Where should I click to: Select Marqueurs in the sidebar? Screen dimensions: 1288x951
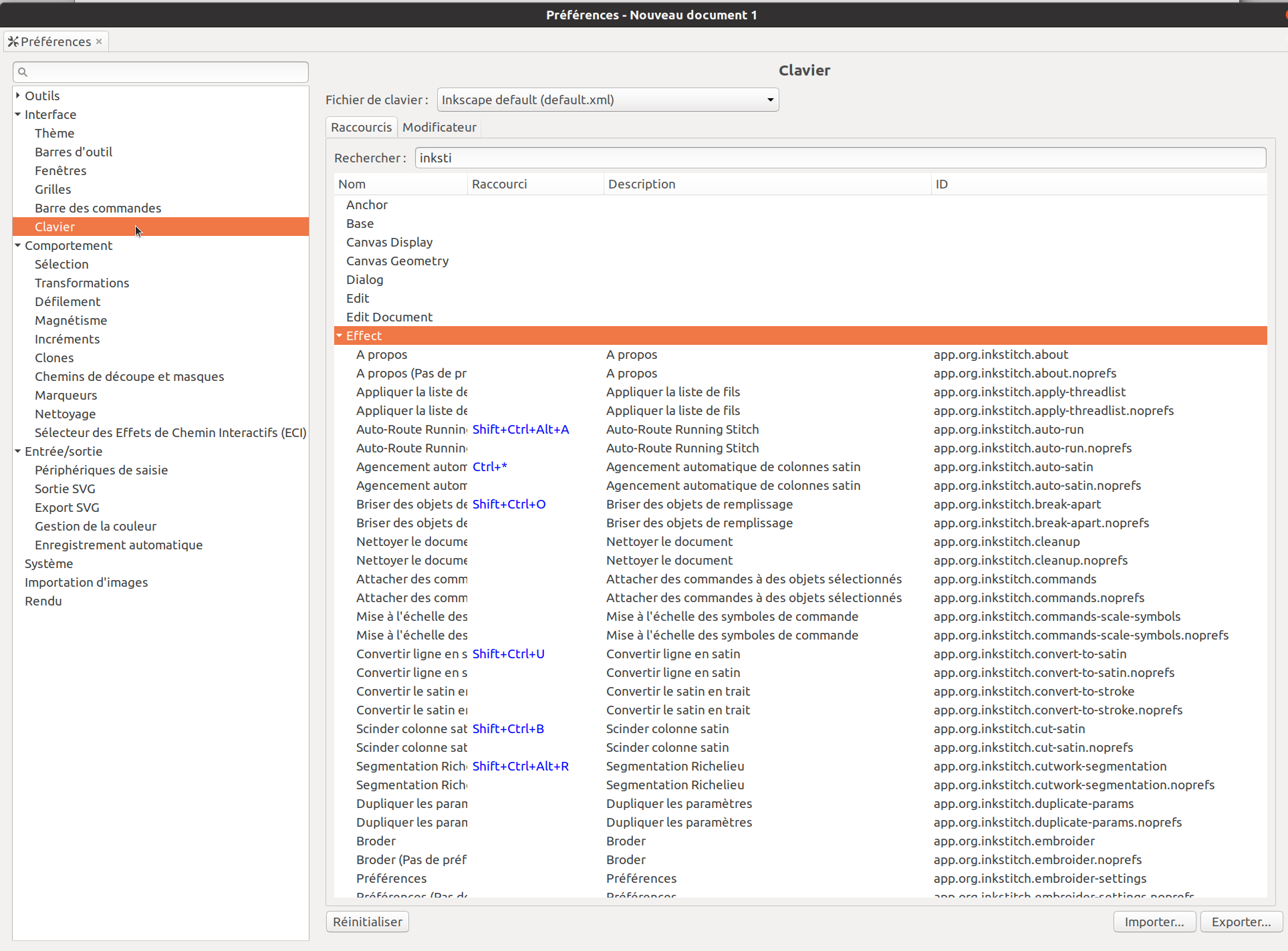(66, 395)
